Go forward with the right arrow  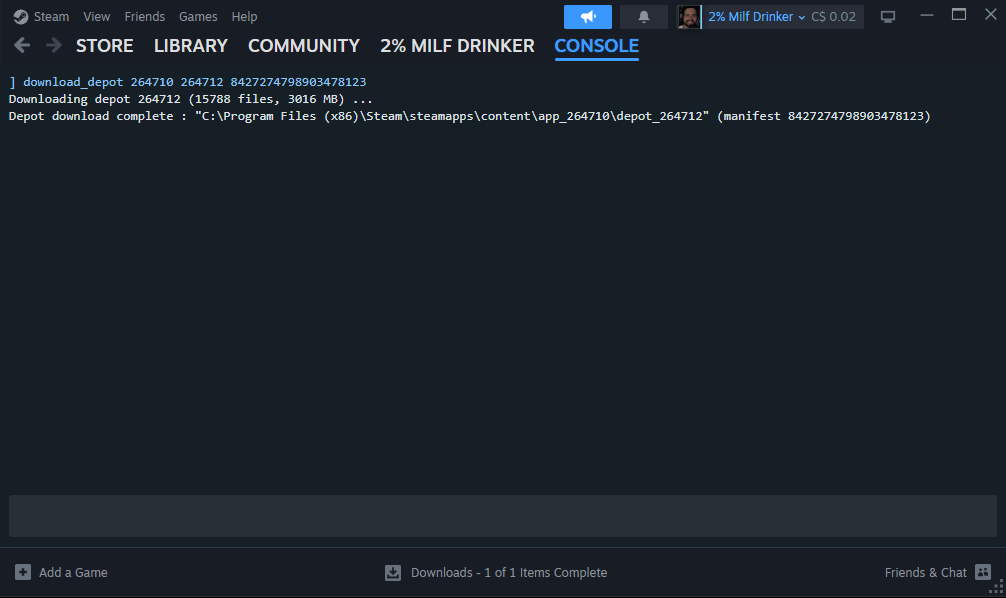click(54, 46)
